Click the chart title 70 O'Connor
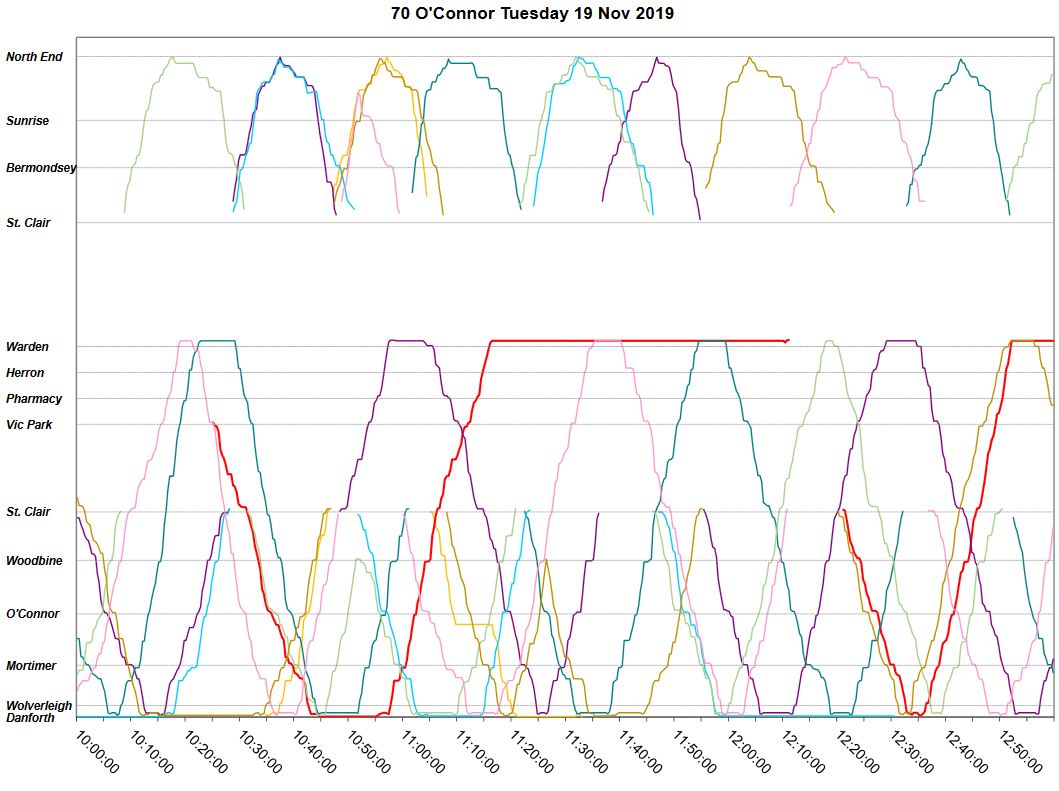Screen dimensions: 1059x791 [532, 14]
